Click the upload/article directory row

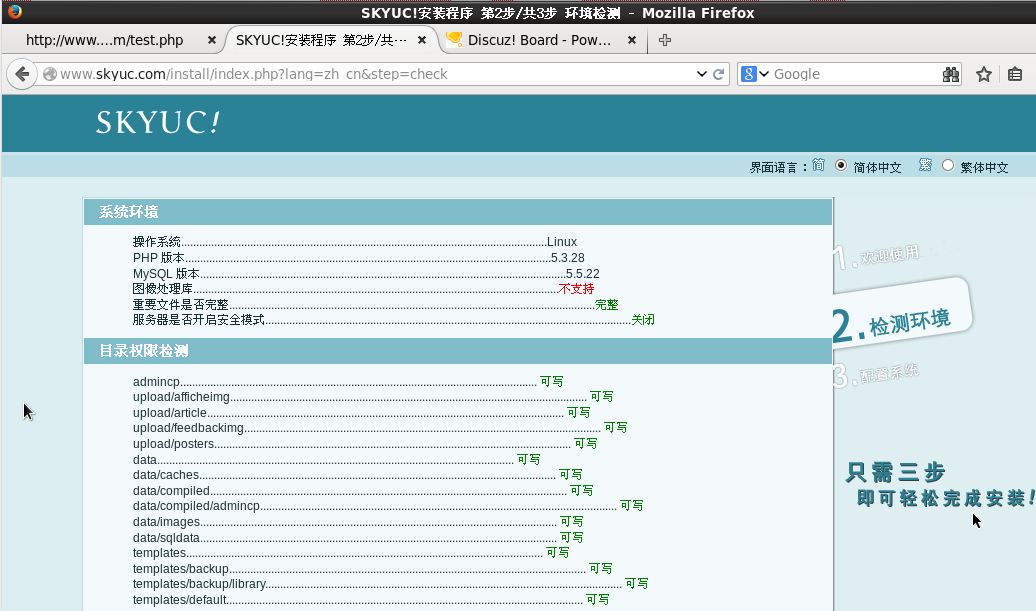(x=361, y=413)
